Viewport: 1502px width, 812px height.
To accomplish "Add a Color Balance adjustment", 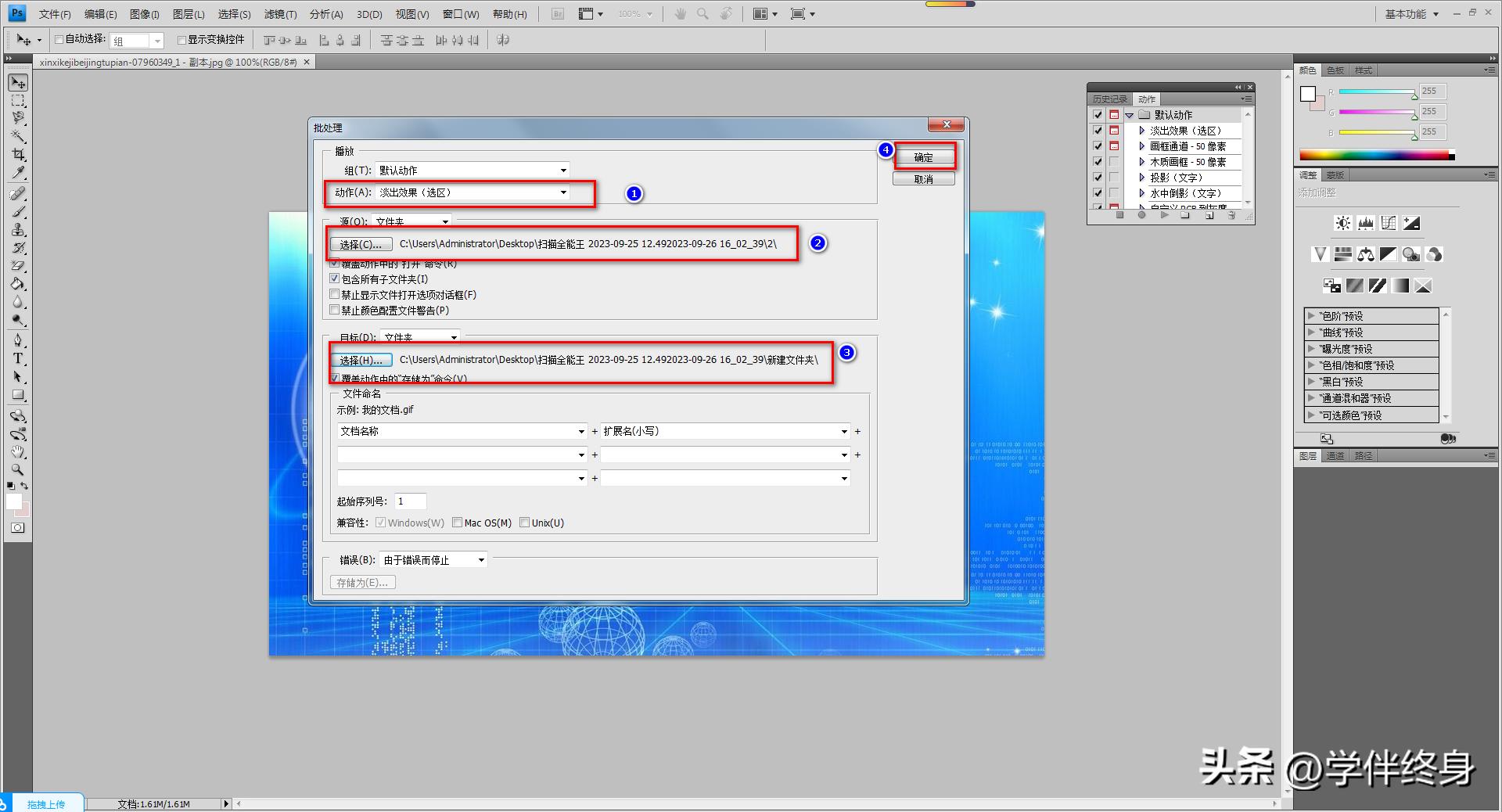I will (1366, 254).
